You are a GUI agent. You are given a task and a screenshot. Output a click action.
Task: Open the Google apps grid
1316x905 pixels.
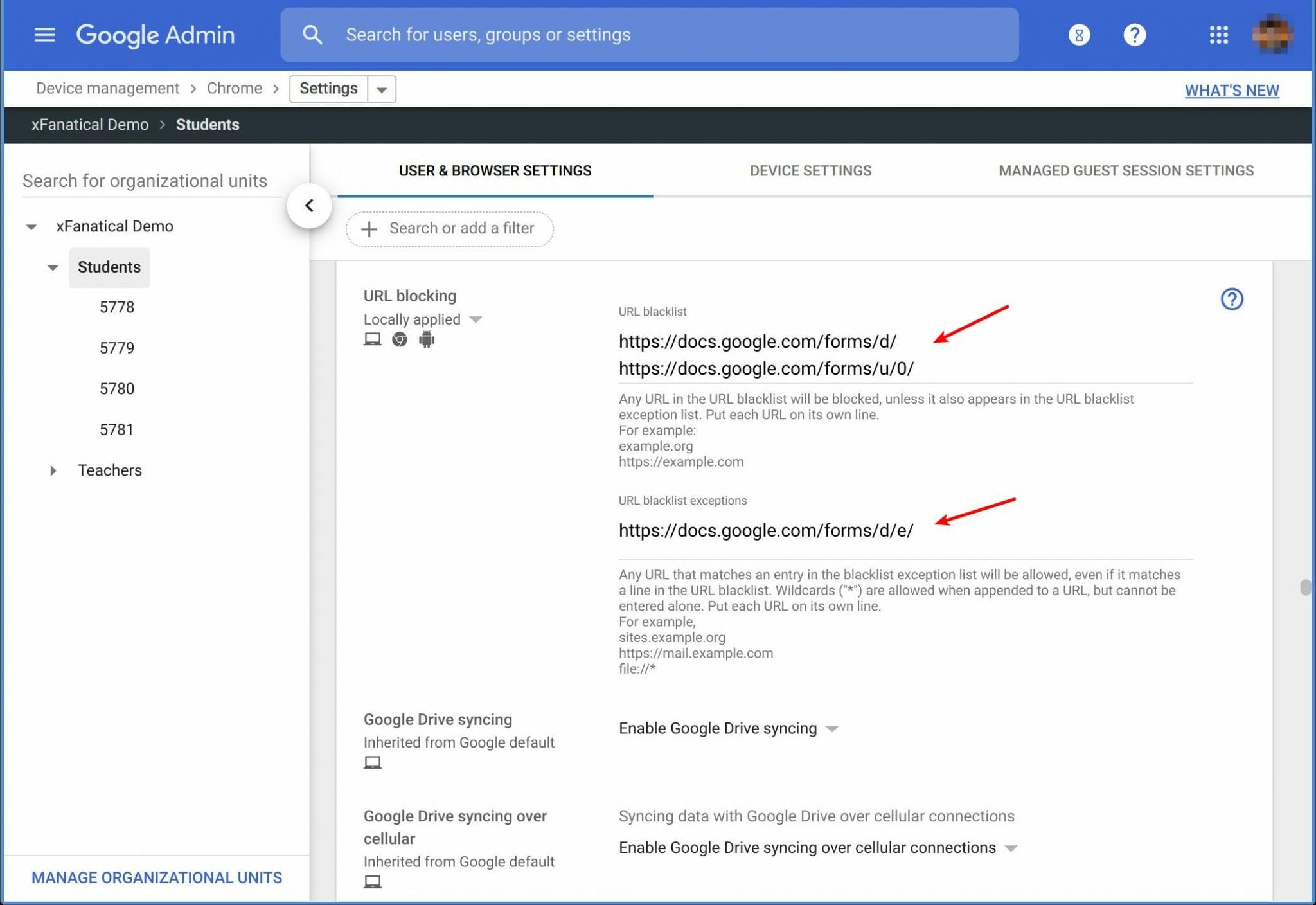[1218, 35]
